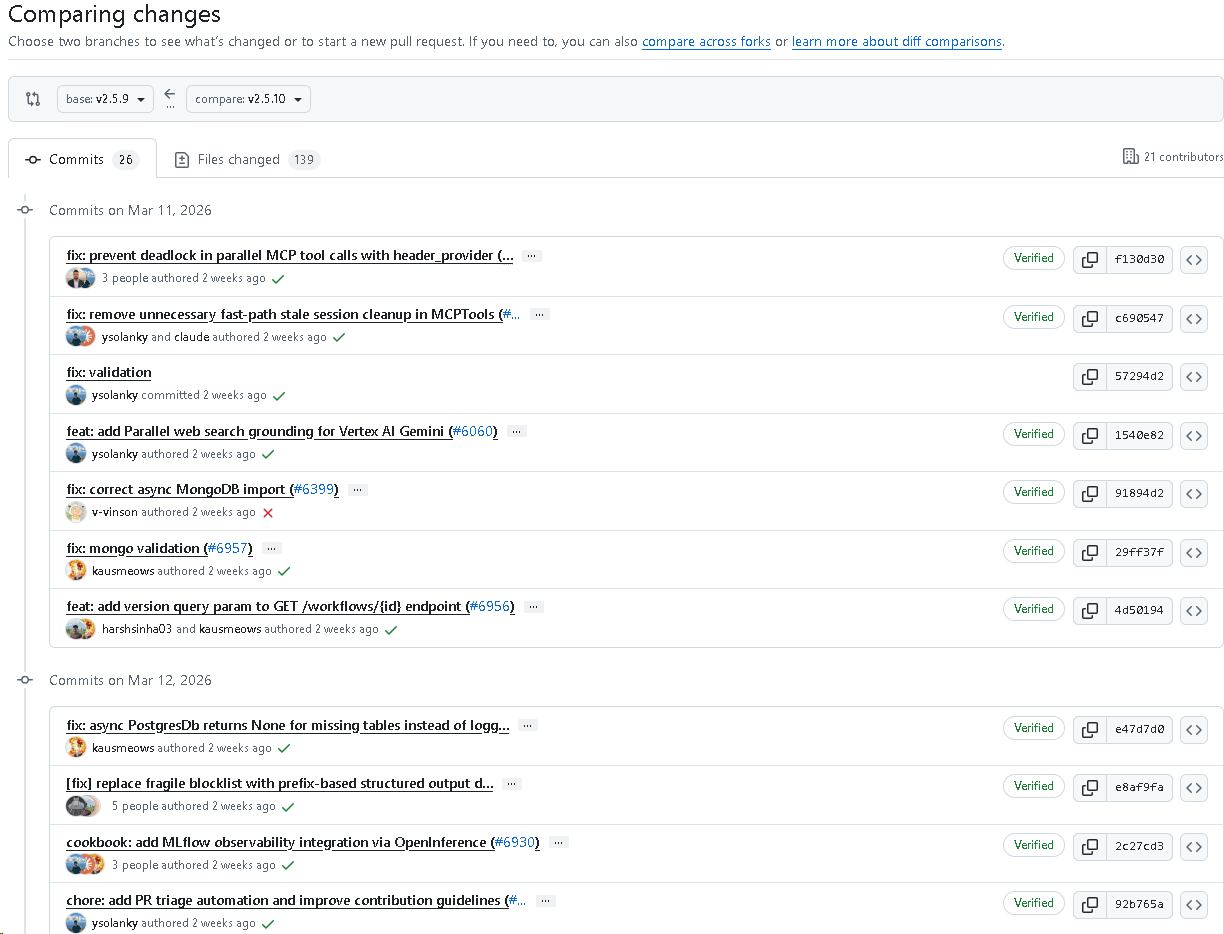Browse repository at commit e47d7d0
The height and width of the screenshot is (934, 1224).
click(1194, 730)
